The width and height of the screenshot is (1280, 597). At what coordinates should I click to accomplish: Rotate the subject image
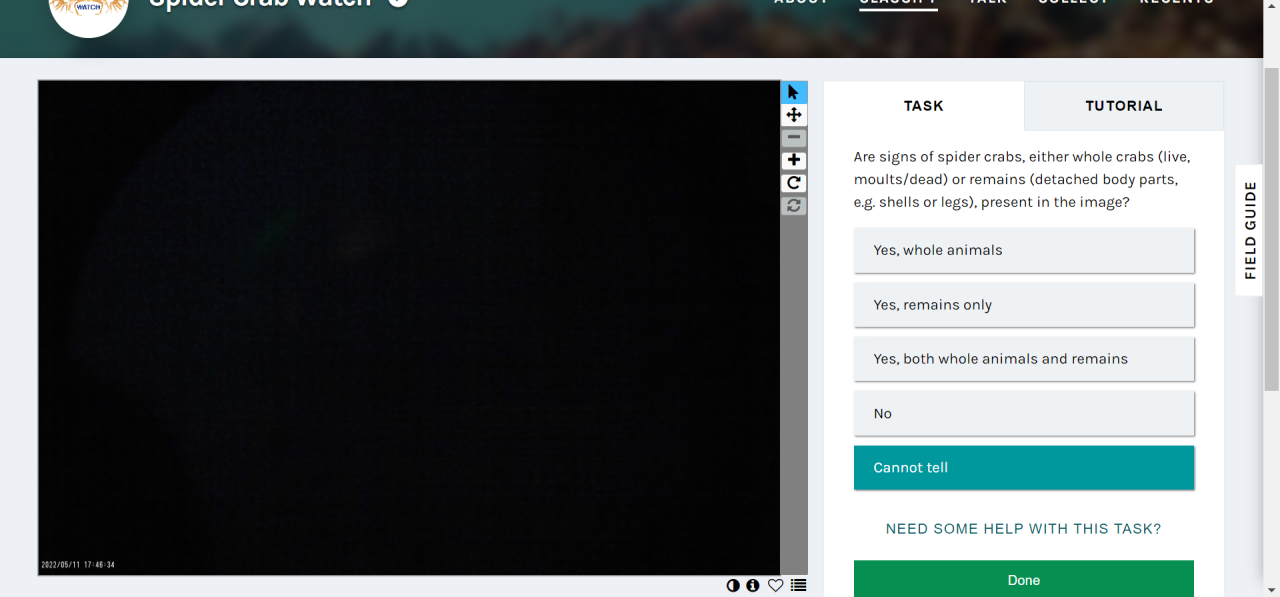794,183
